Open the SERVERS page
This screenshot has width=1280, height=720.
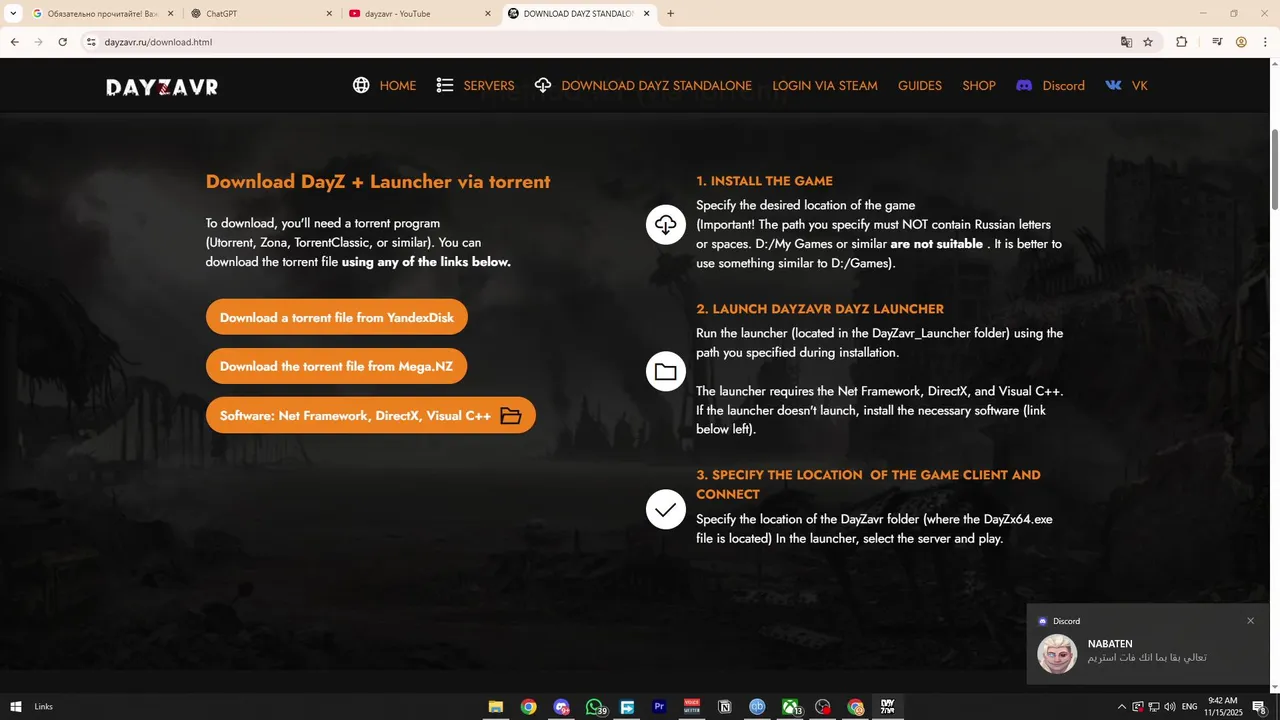pos(489,86)
